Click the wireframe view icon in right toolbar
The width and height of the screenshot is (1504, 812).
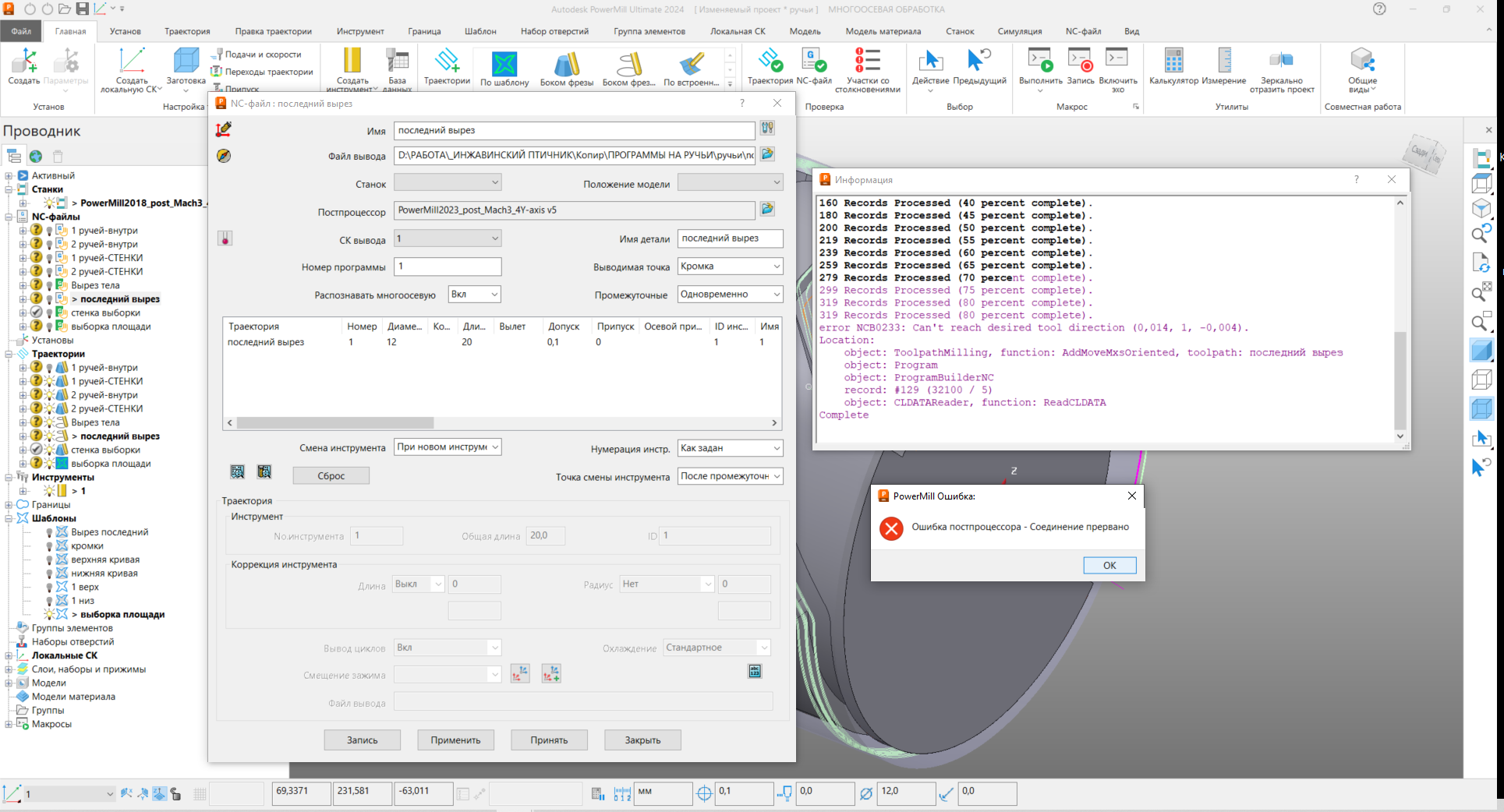tap(1481, 380)
